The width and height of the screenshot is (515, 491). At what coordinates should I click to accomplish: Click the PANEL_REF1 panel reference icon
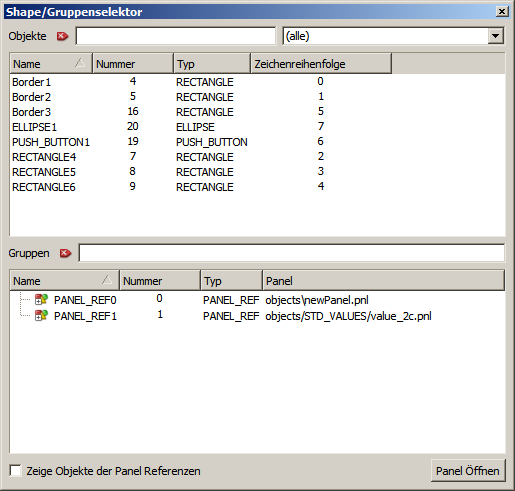42,315
